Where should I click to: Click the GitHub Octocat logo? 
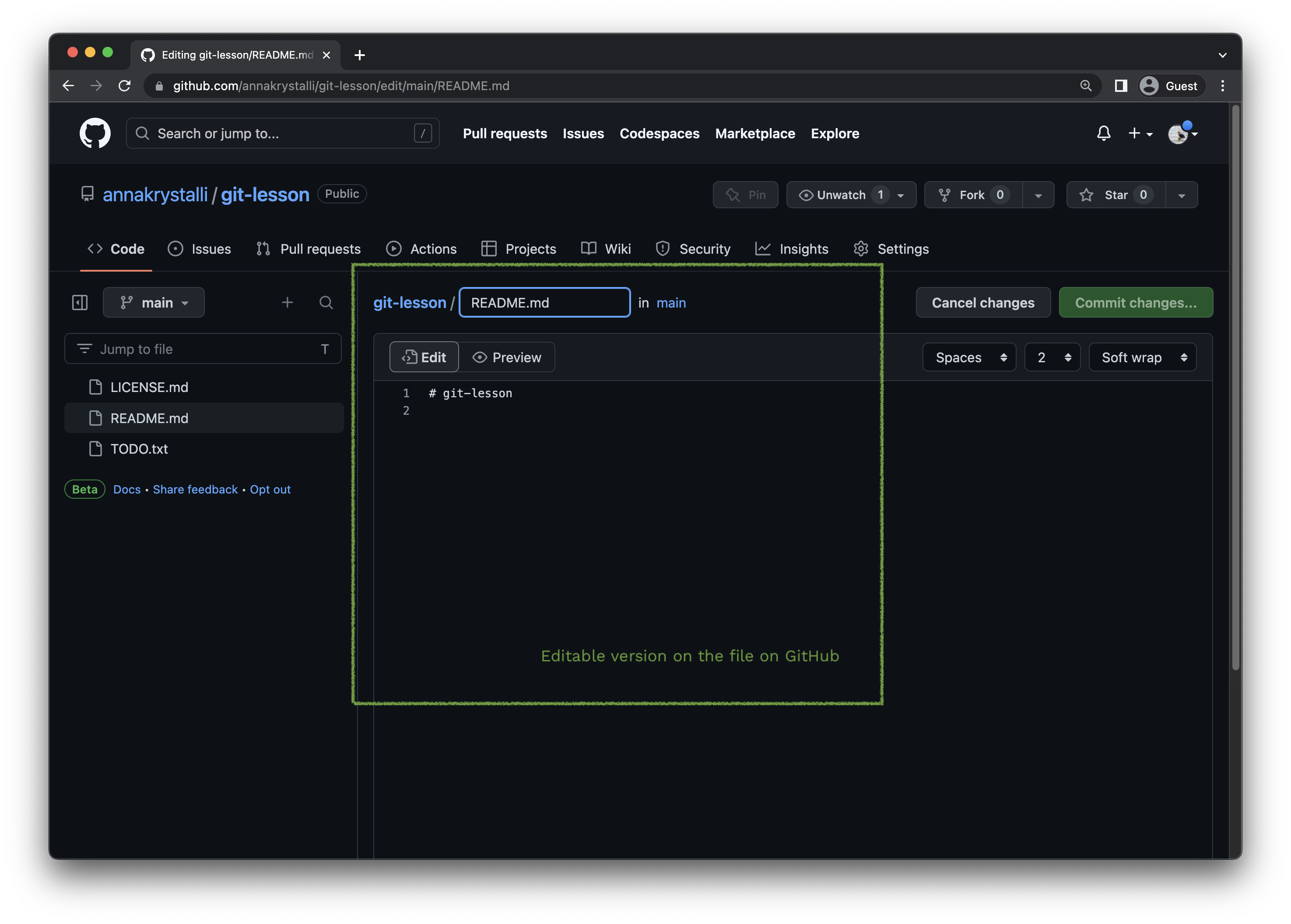95,133
